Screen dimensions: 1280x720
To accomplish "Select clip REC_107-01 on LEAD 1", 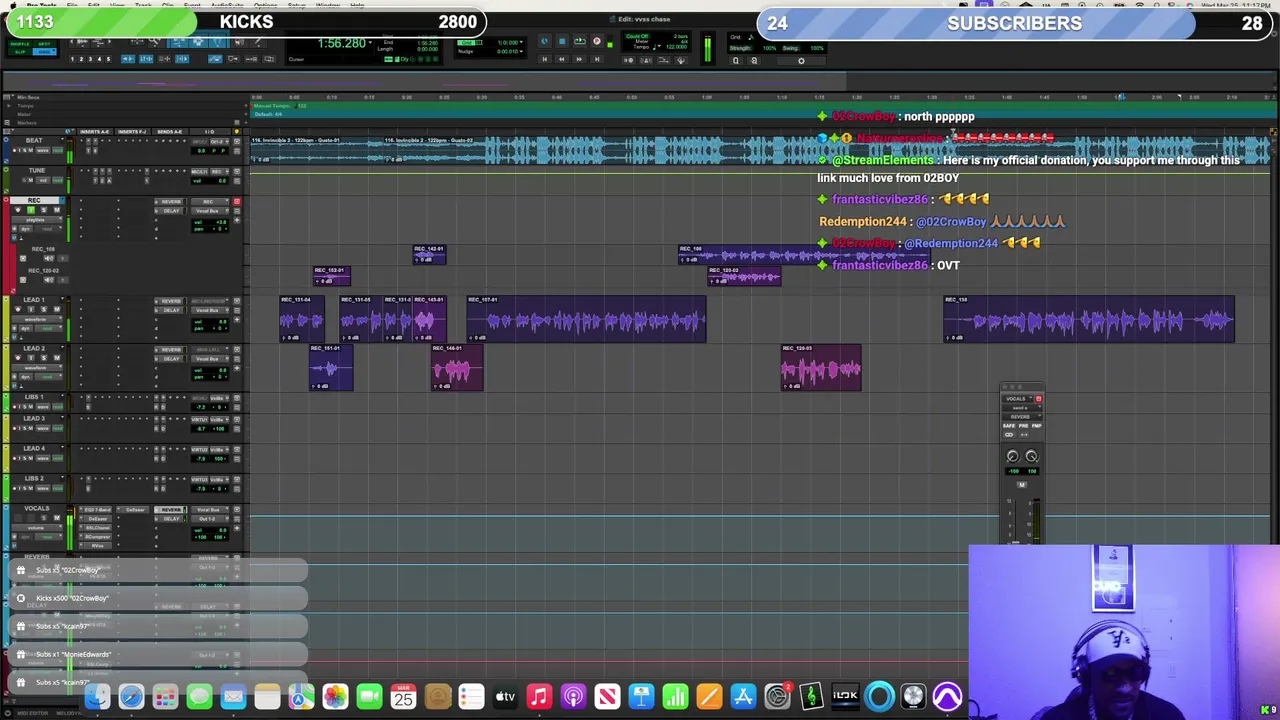I will 586,319.
